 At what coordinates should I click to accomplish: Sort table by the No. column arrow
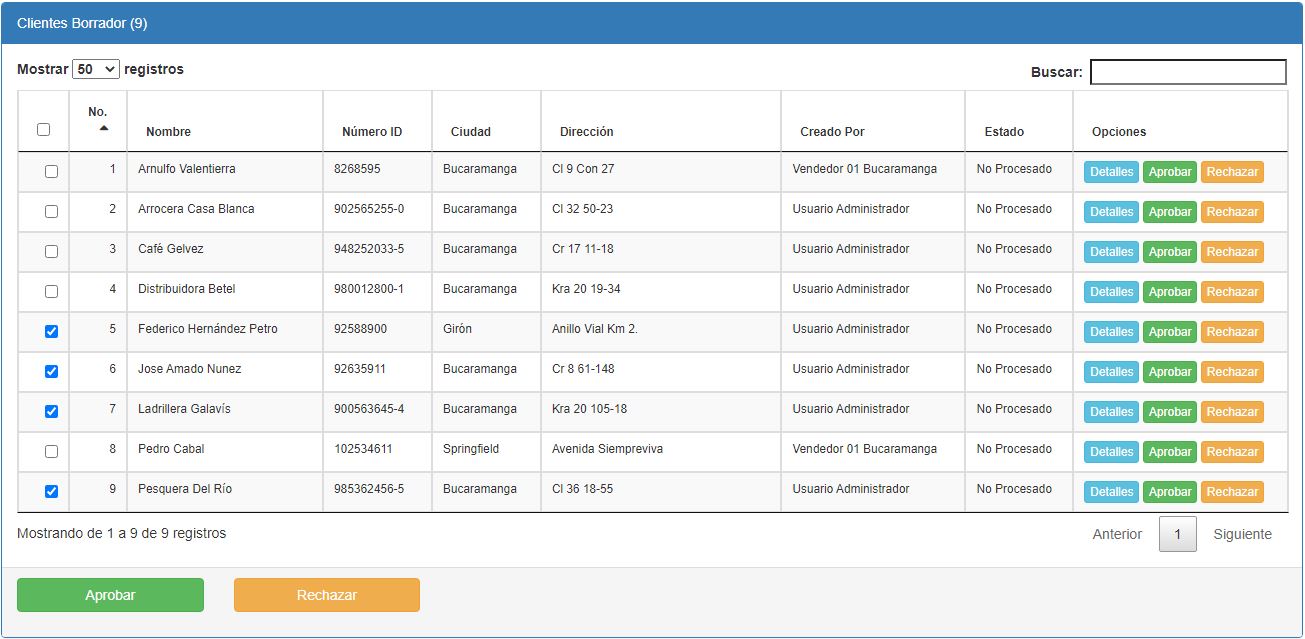103,128
